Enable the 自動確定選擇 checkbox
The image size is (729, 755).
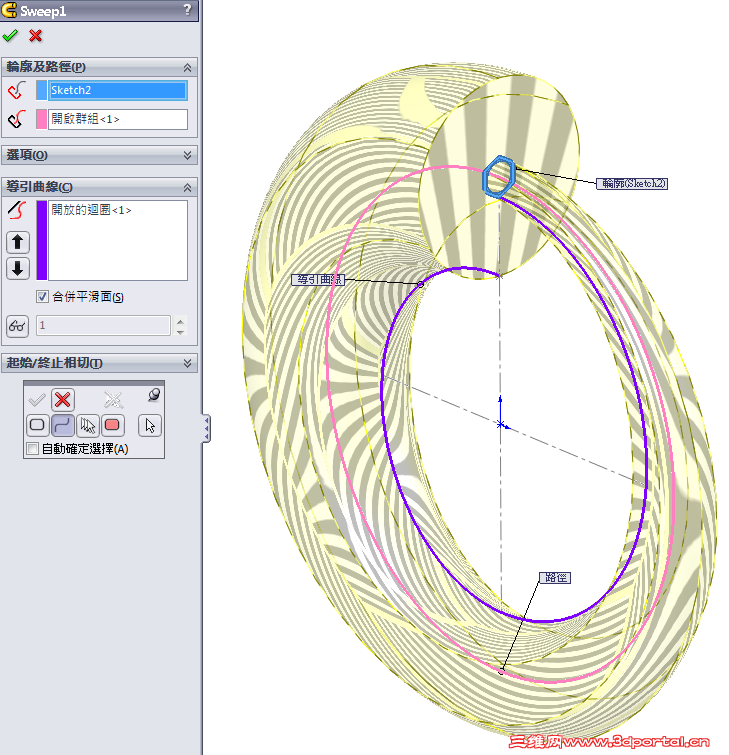pyautogui.click(x=32, y=449)
